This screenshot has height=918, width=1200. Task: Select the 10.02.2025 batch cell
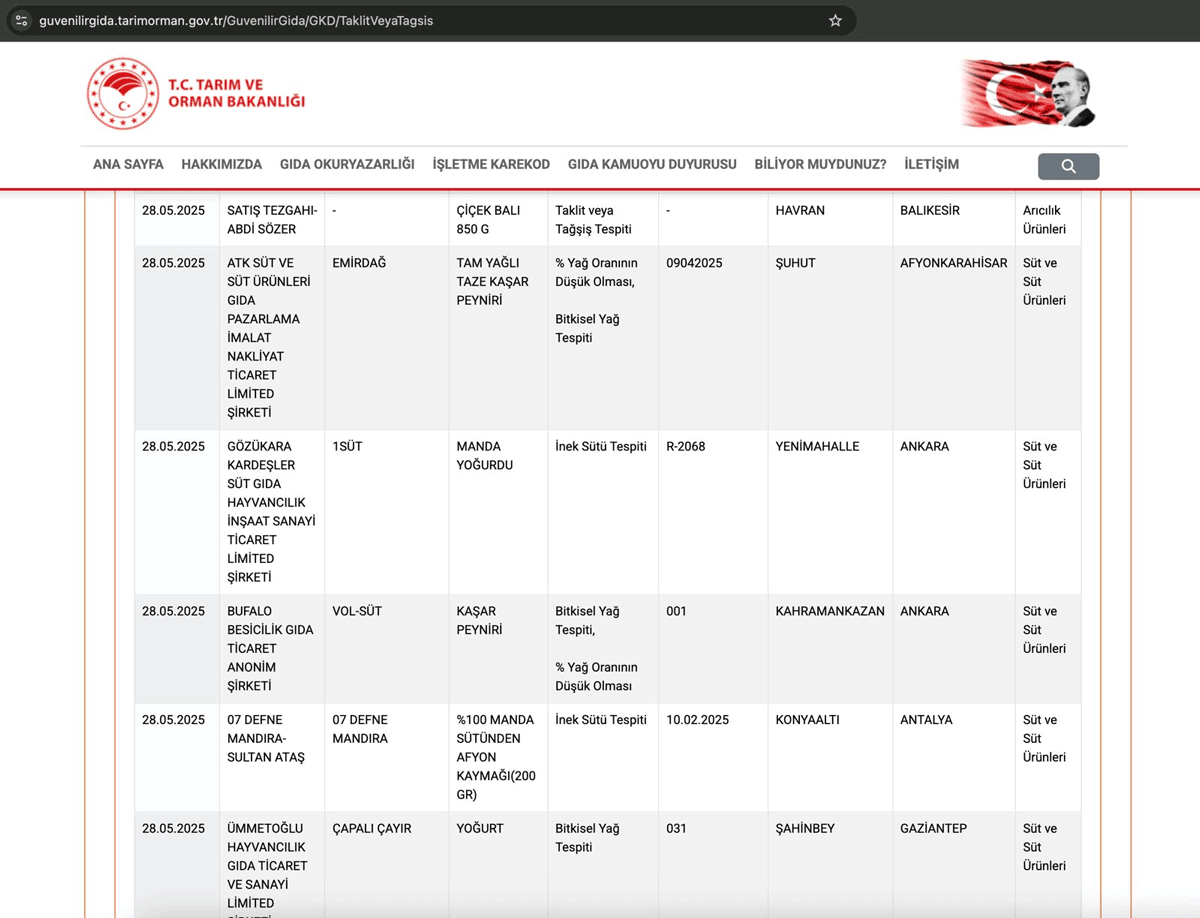[713, 757]
